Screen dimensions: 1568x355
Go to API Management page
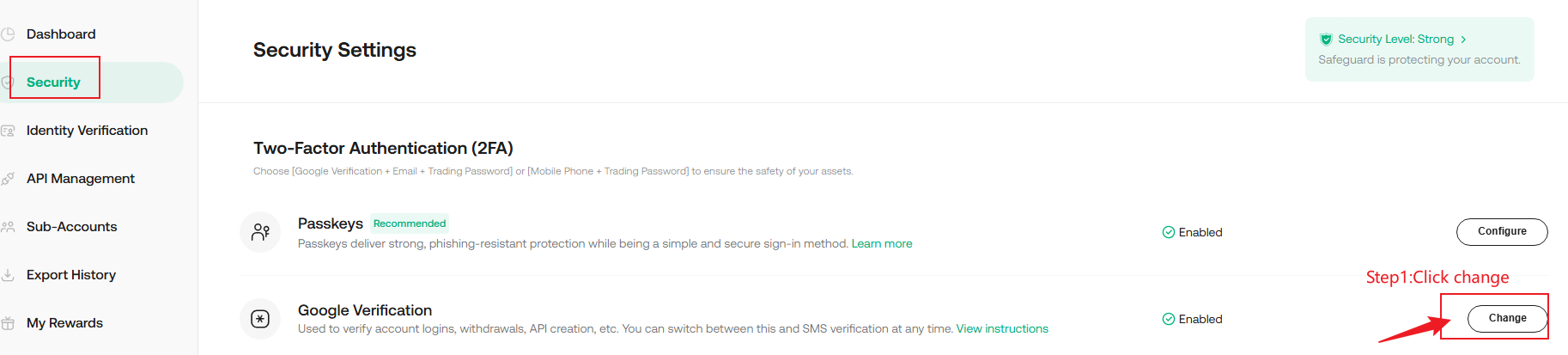(81, 179)
